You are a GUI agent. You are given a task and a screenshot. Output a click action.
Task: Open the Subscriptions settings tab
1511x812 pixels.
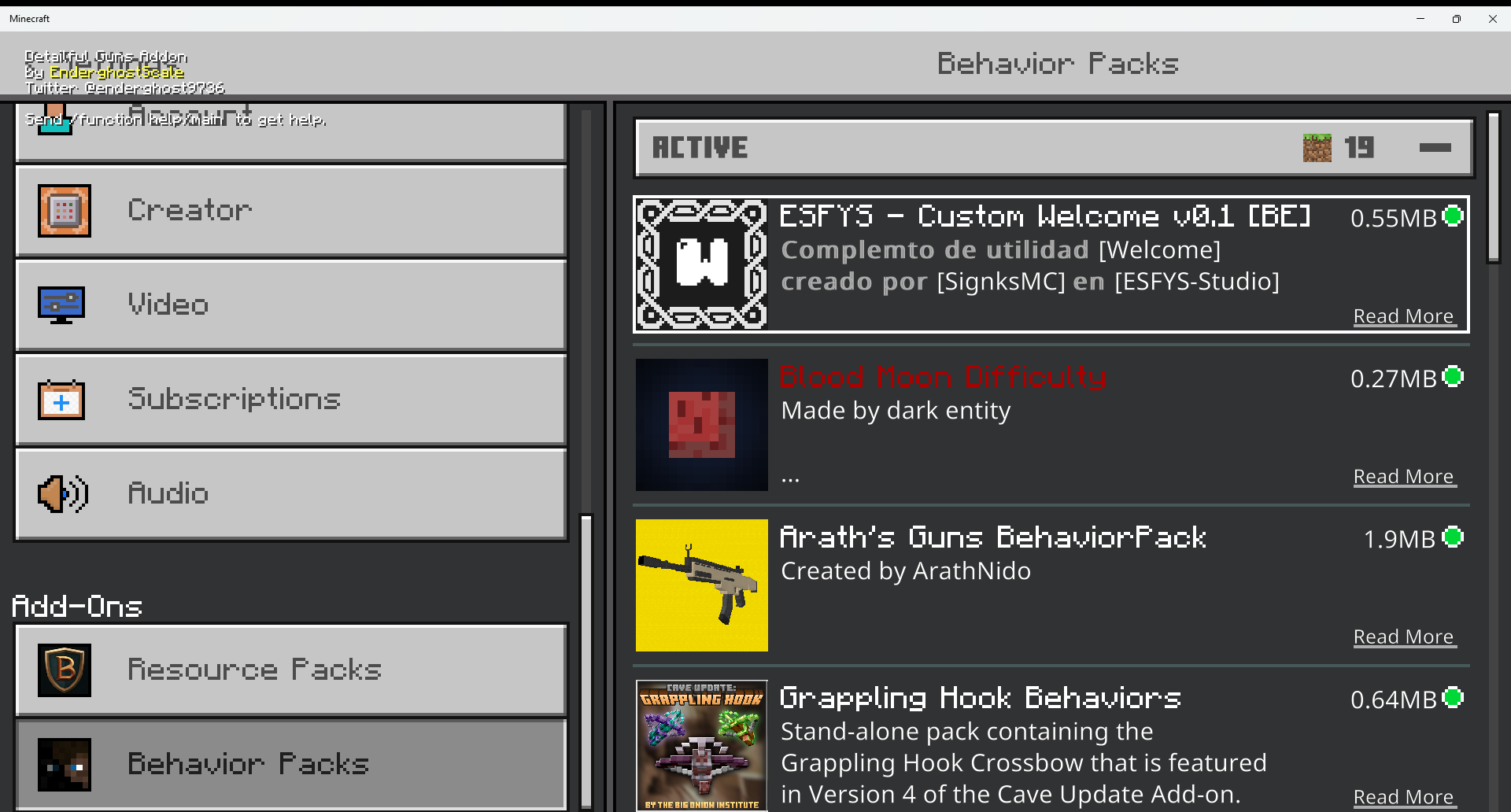(x=291, y=400)
